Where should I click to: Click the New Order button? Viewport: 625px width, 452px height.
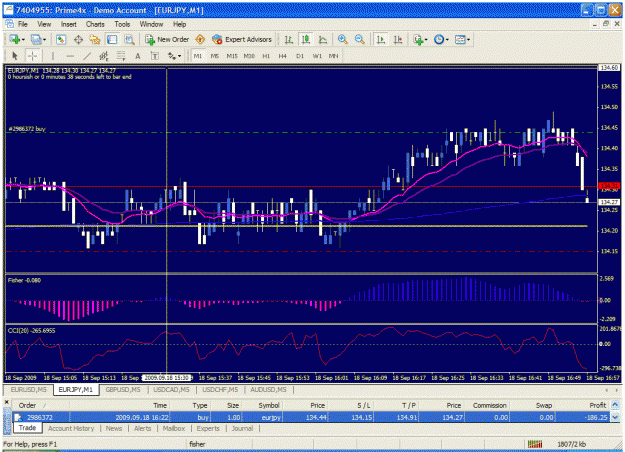(x=167, y=39)
